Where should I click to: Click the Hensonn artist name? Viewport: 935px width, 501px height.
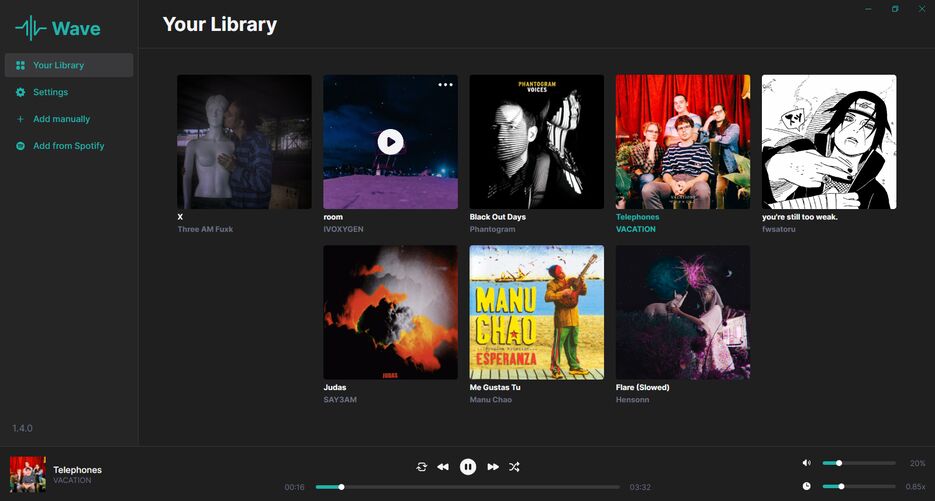click(633, 400)
